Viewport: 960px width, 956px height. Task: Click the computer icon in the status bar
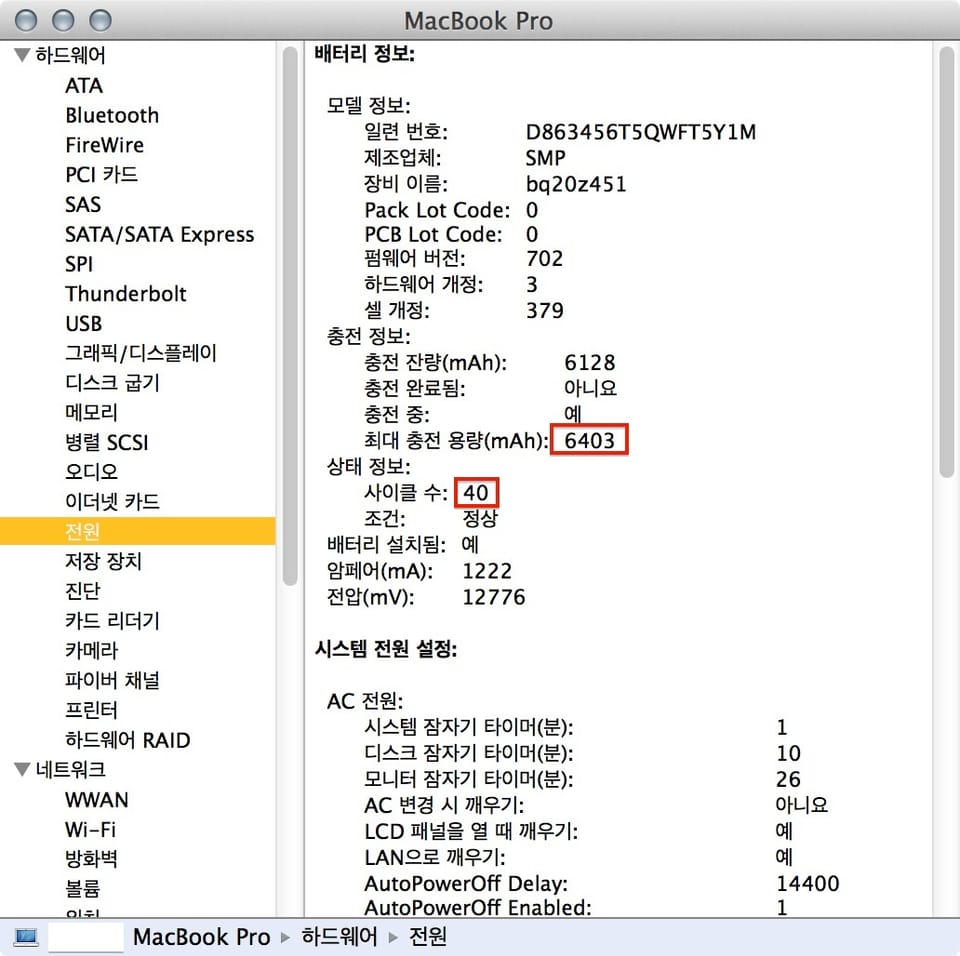tap(26, 937)
